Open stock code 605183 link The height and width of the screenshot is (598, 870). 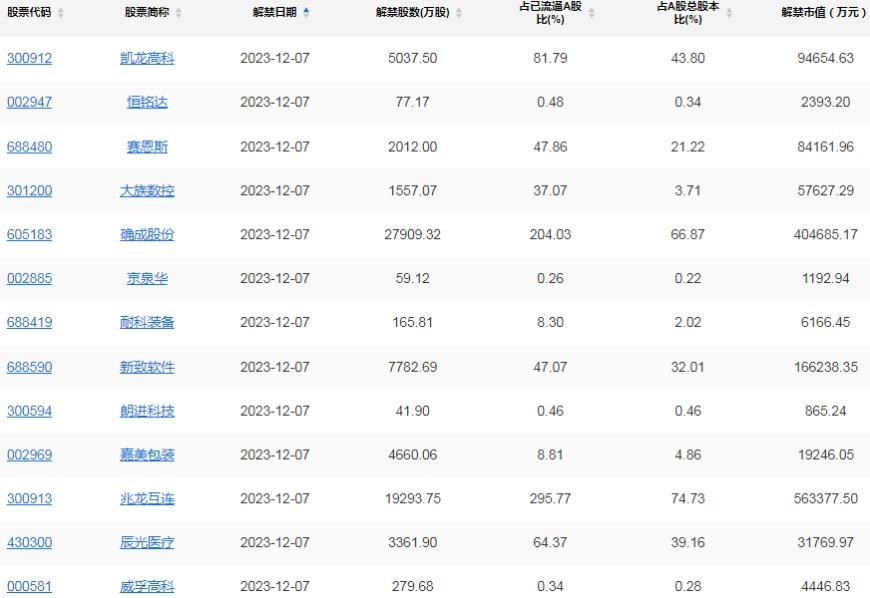point(29,235)
